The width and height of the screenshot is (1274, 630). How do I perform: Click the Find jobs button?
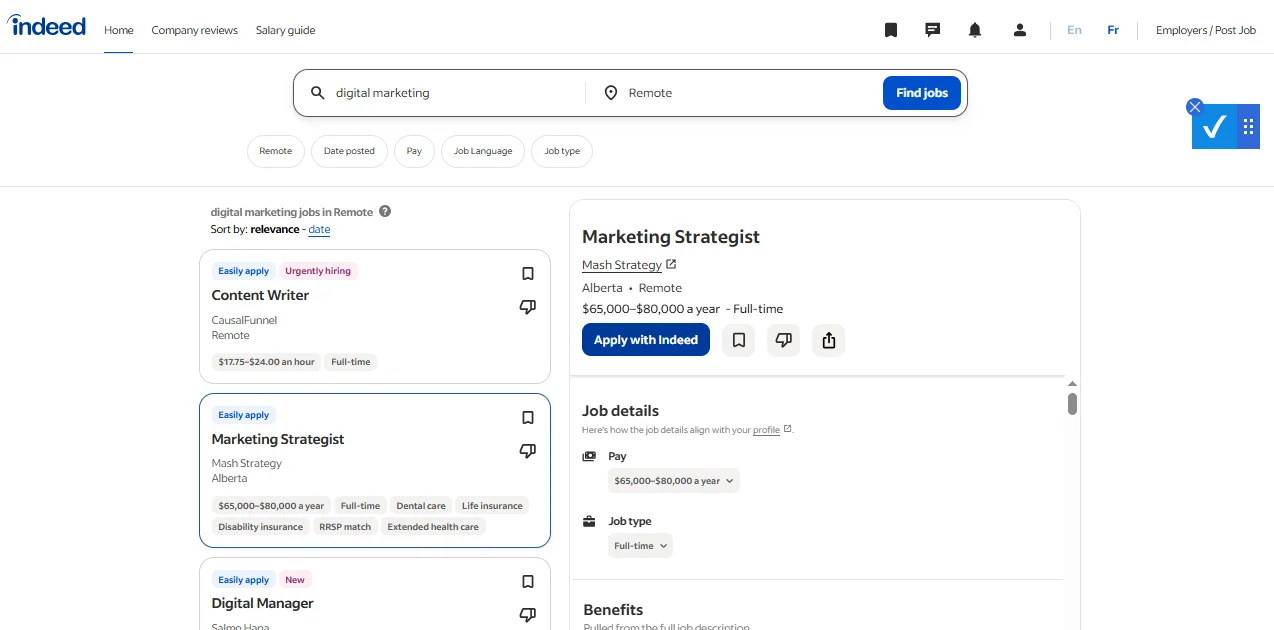(x=922, y=93)
